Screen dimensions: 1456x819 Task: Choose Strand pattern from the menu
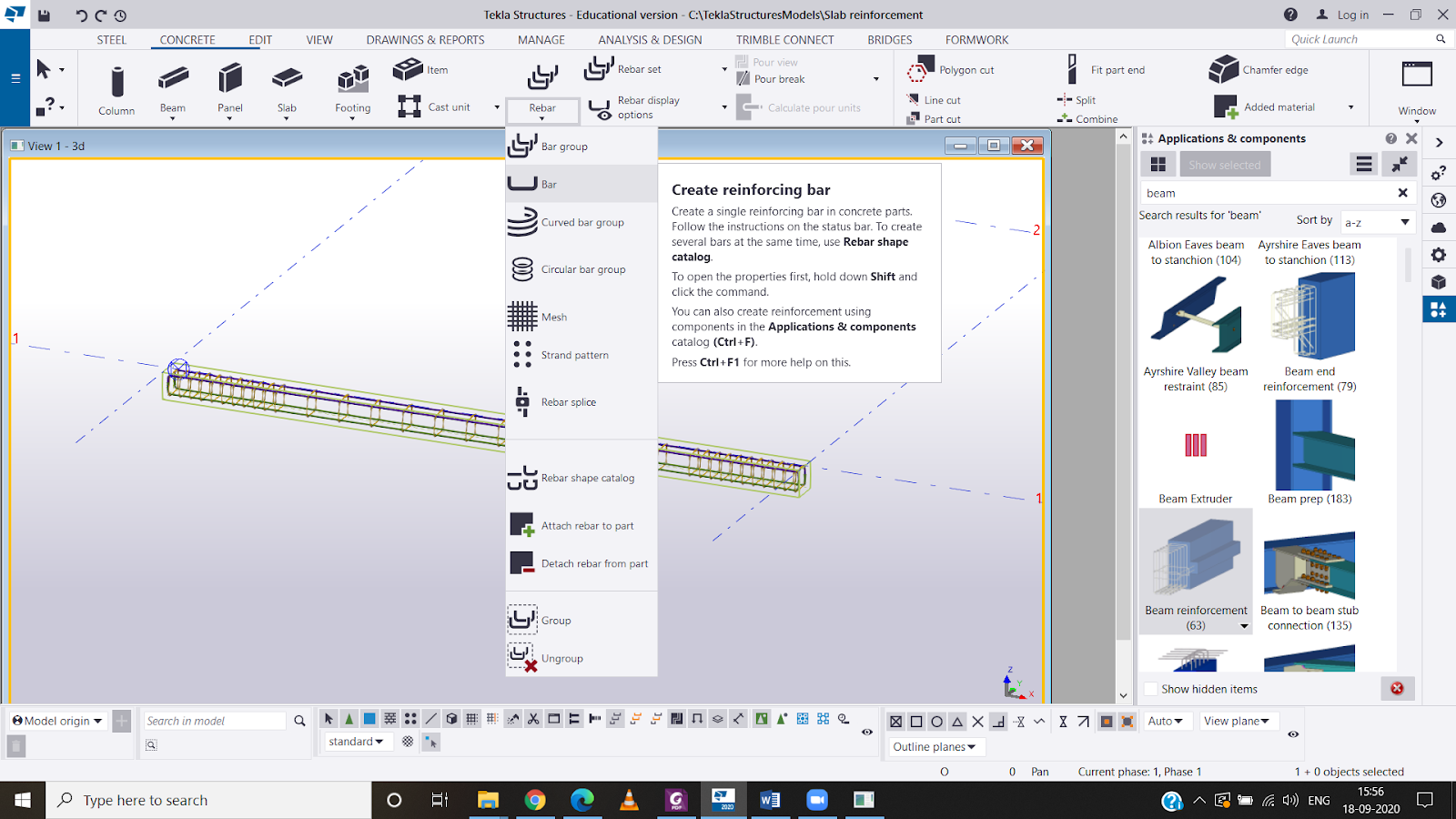(x=581, y=355)
